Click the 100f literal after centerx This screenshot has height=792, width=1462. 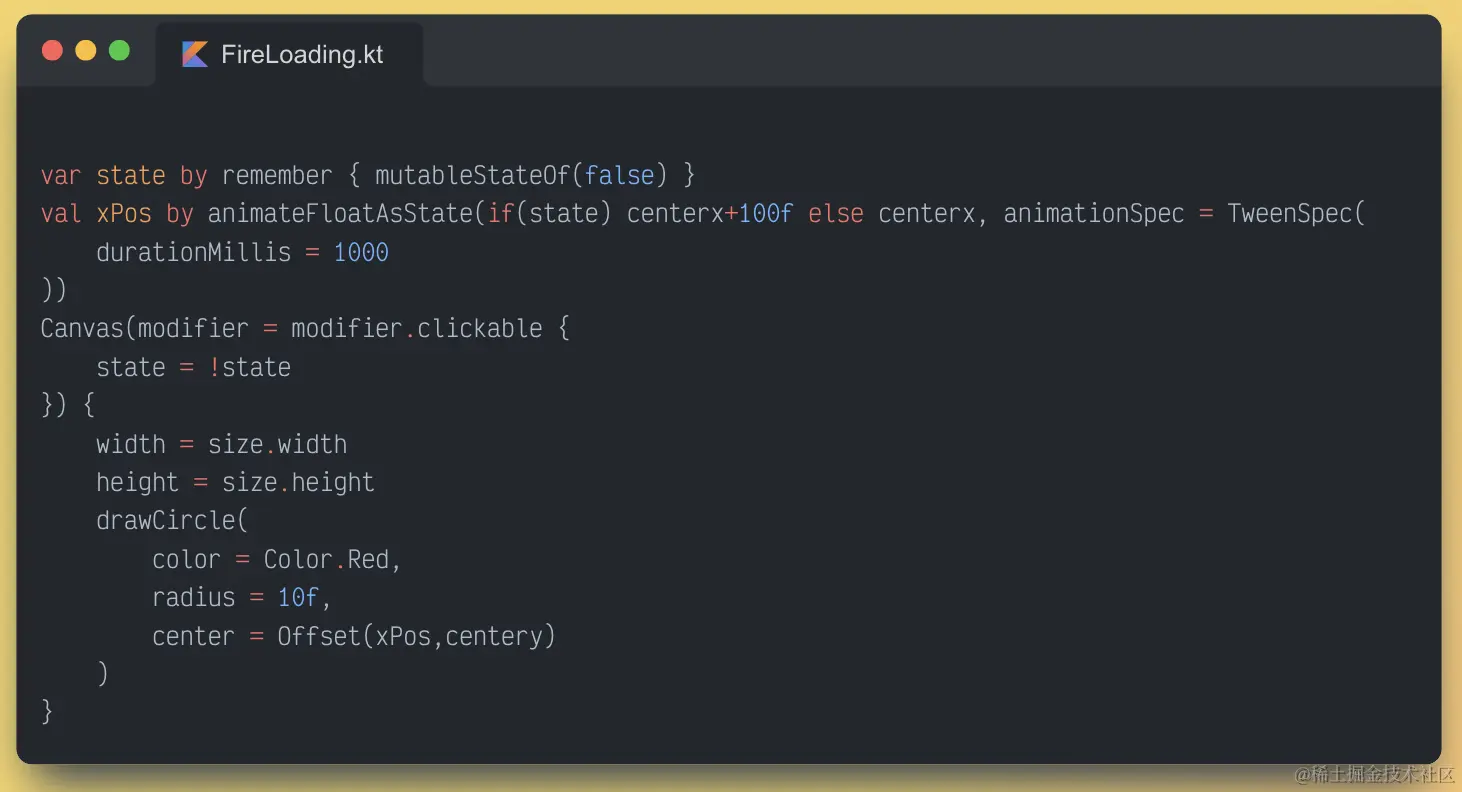click(766, 214)
